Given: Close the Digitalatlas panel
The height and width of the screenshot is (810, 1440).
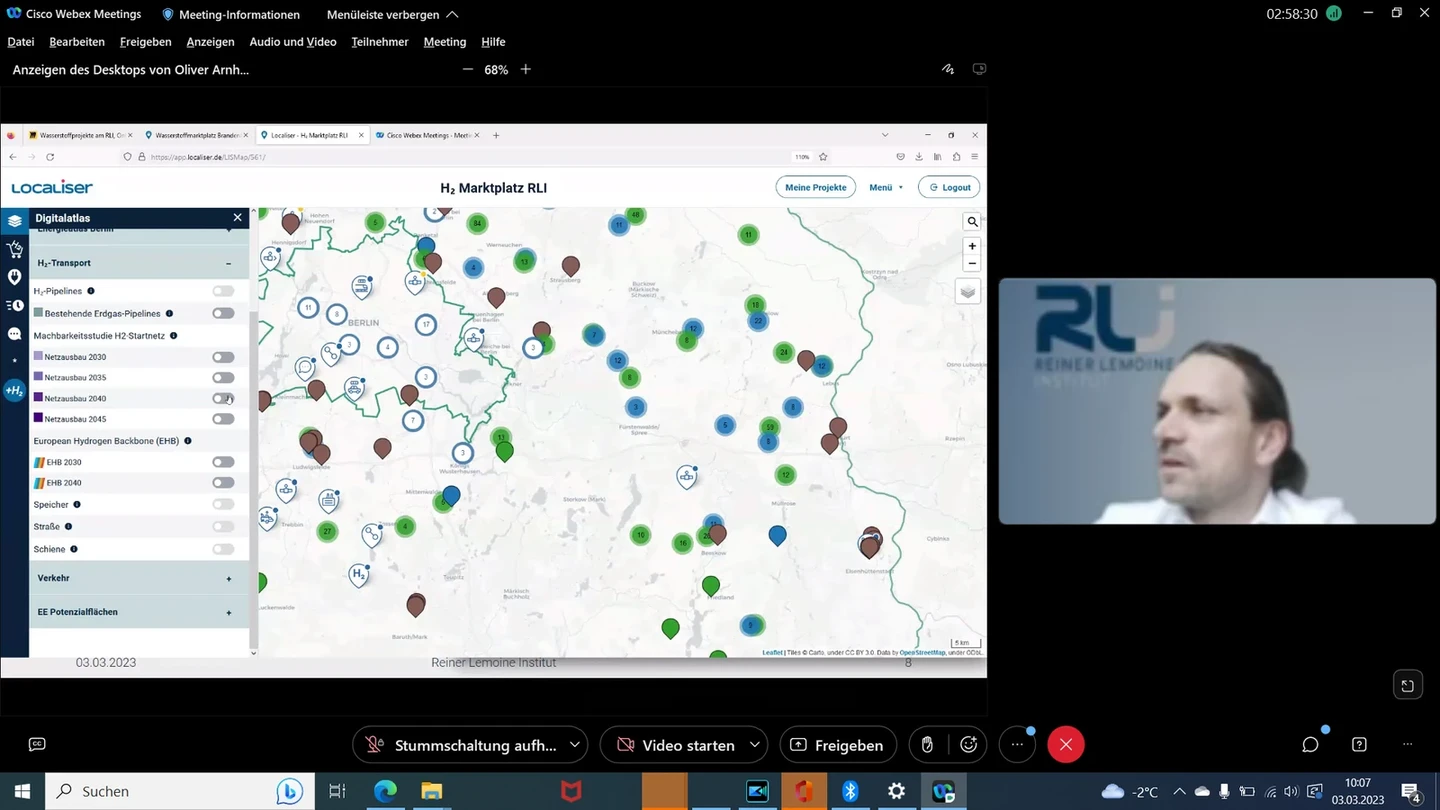Looking at the screenshot, I should (237, 218).
